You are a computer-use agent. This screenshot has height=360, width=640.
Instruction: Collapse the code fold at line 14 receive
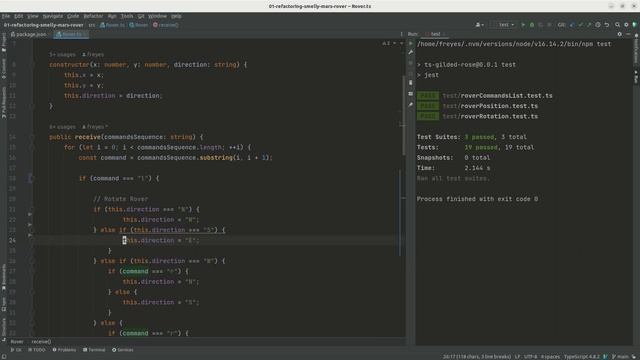click(x=32, y=137)
